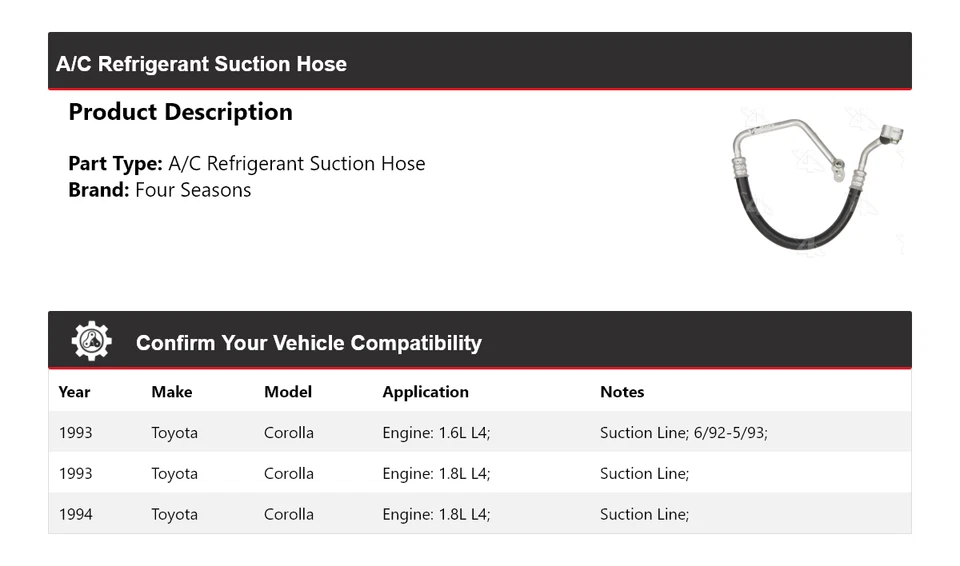
Task: Click Toyota in the 1994 row
Action: pyautogui.click(x=174, y=514)
